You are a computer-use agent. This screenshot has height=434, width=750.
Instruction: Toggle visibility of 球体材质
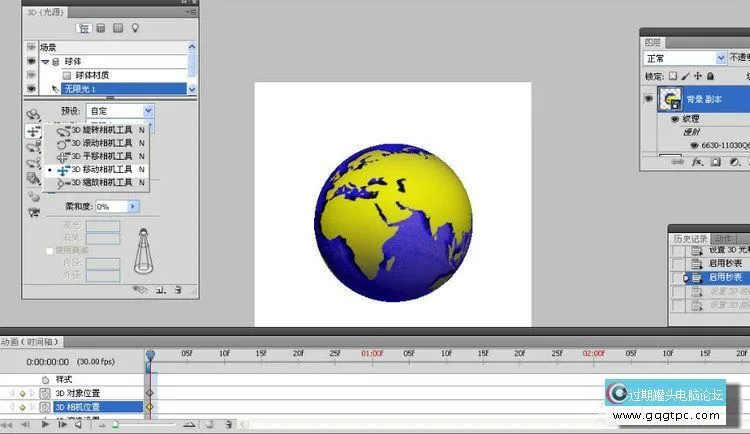tap(31, 75)
